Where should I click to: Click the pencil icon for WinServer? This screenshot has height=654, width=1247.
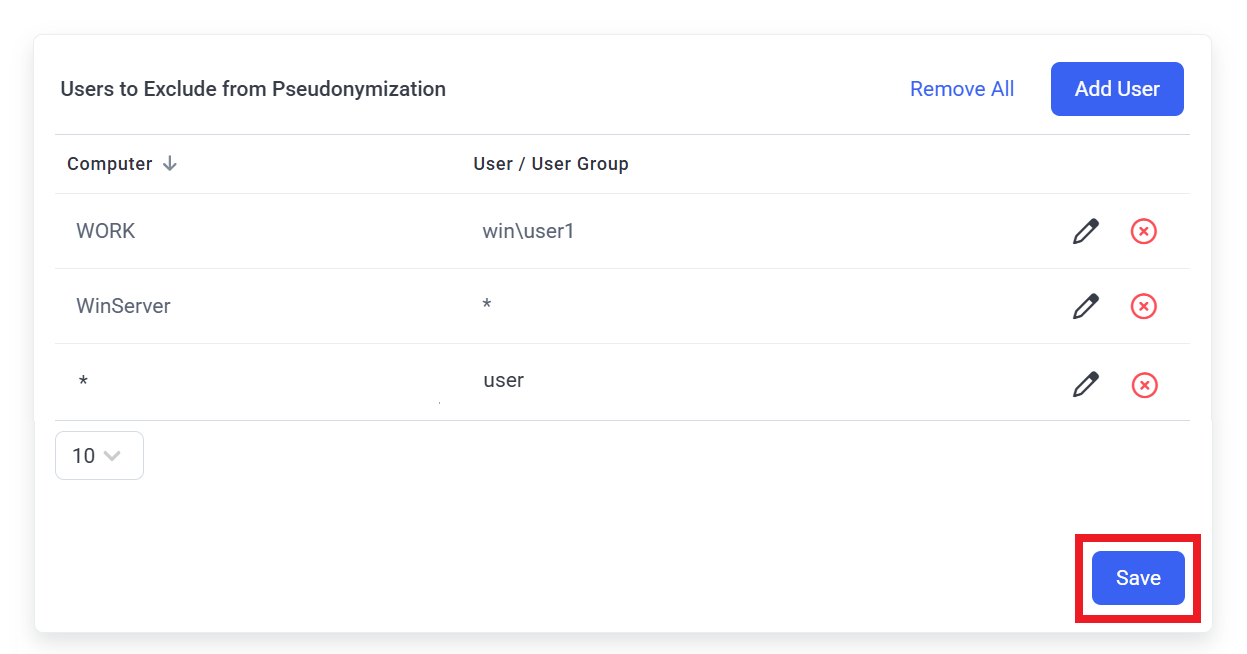coord(1085,306)
